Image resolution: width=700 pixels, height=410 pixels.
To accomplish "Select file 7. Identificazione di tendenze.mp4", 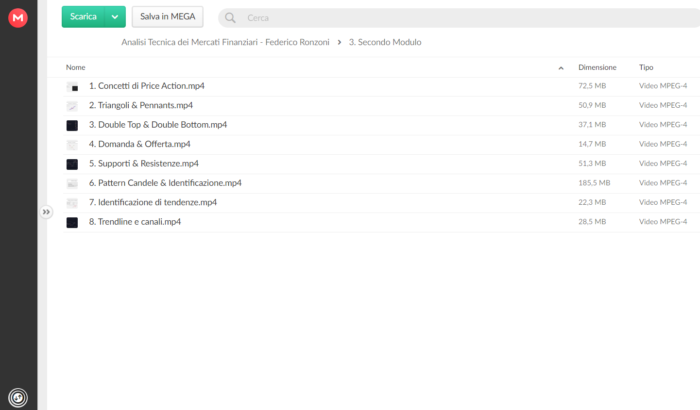I will (x=153, y=202).
